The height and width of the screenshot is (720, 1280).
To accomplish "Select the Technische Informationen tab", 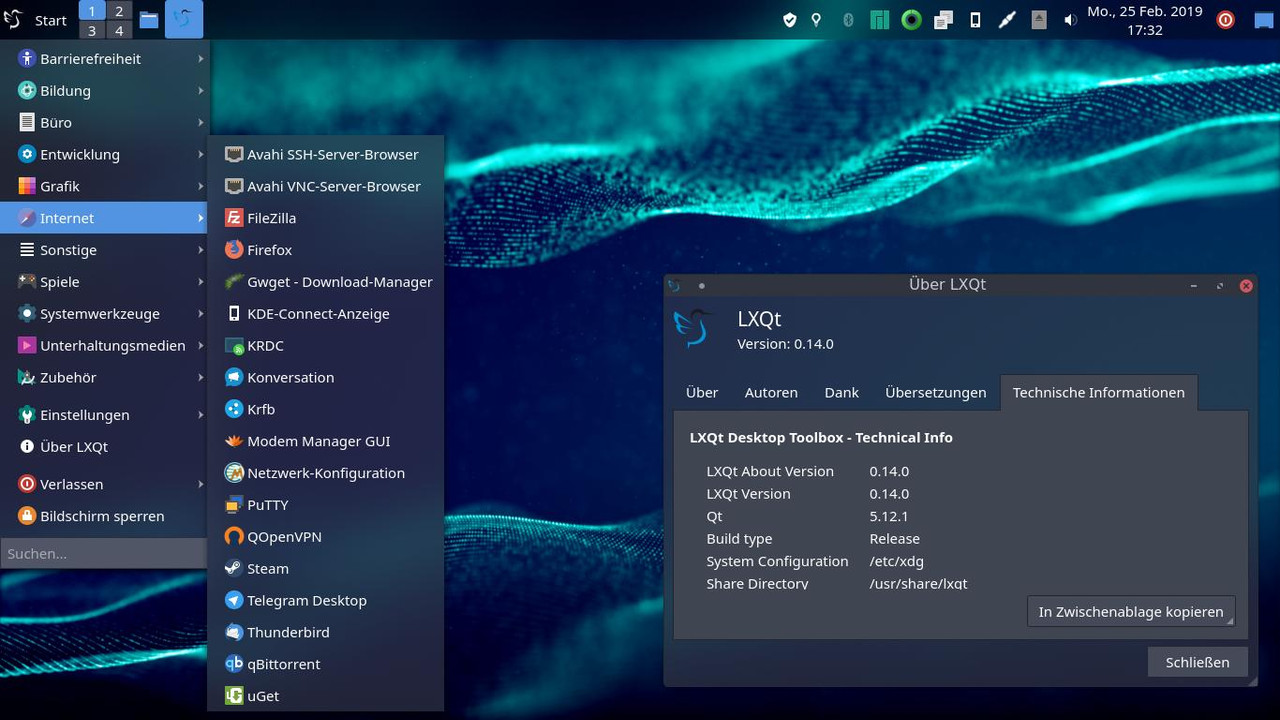I will coord(1099,393).
